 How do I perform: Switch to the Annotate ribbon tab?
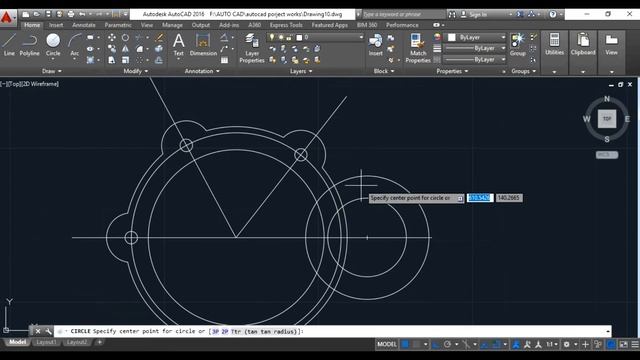(x=84, y=25)
